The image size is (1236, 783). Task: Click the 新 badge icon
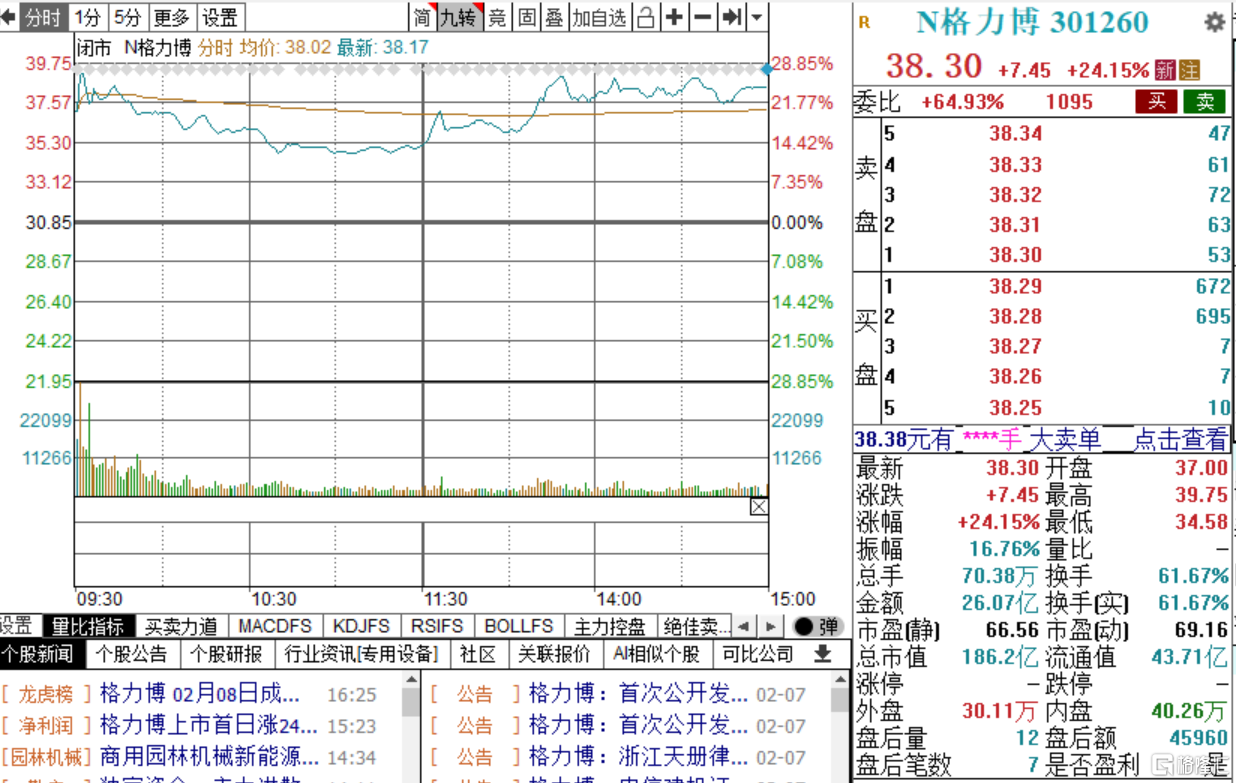point(1164,70)
